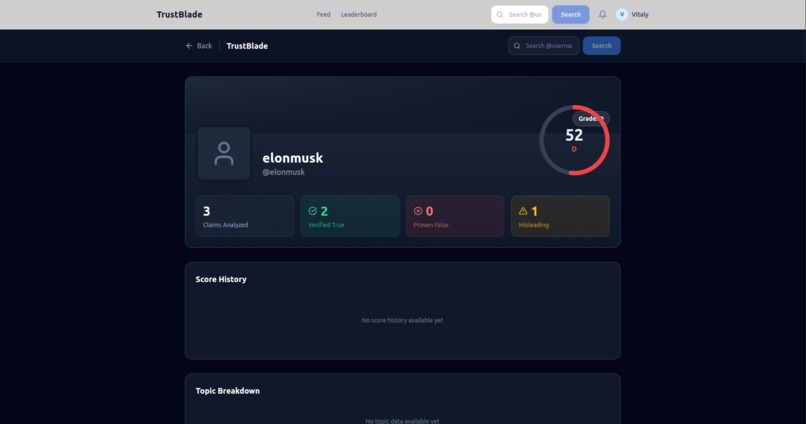
Task: Click the magnifier icon in dark search field
Action: click(x=517, y=46)
